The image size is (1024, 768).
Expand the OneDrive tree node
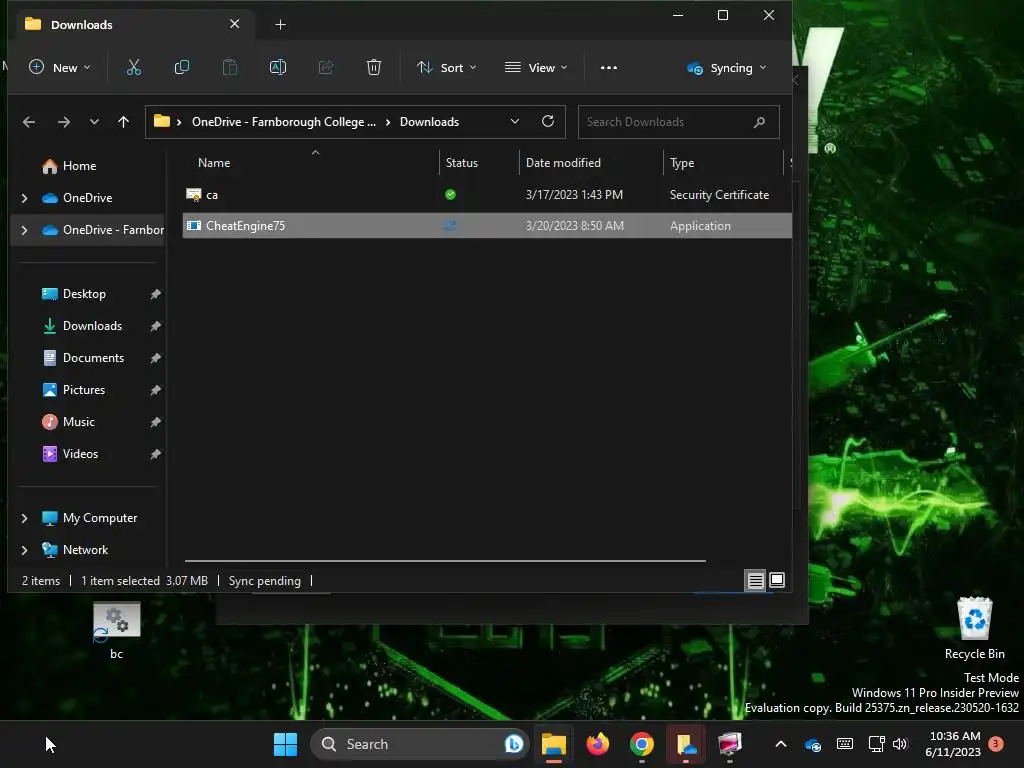(24, 198)
